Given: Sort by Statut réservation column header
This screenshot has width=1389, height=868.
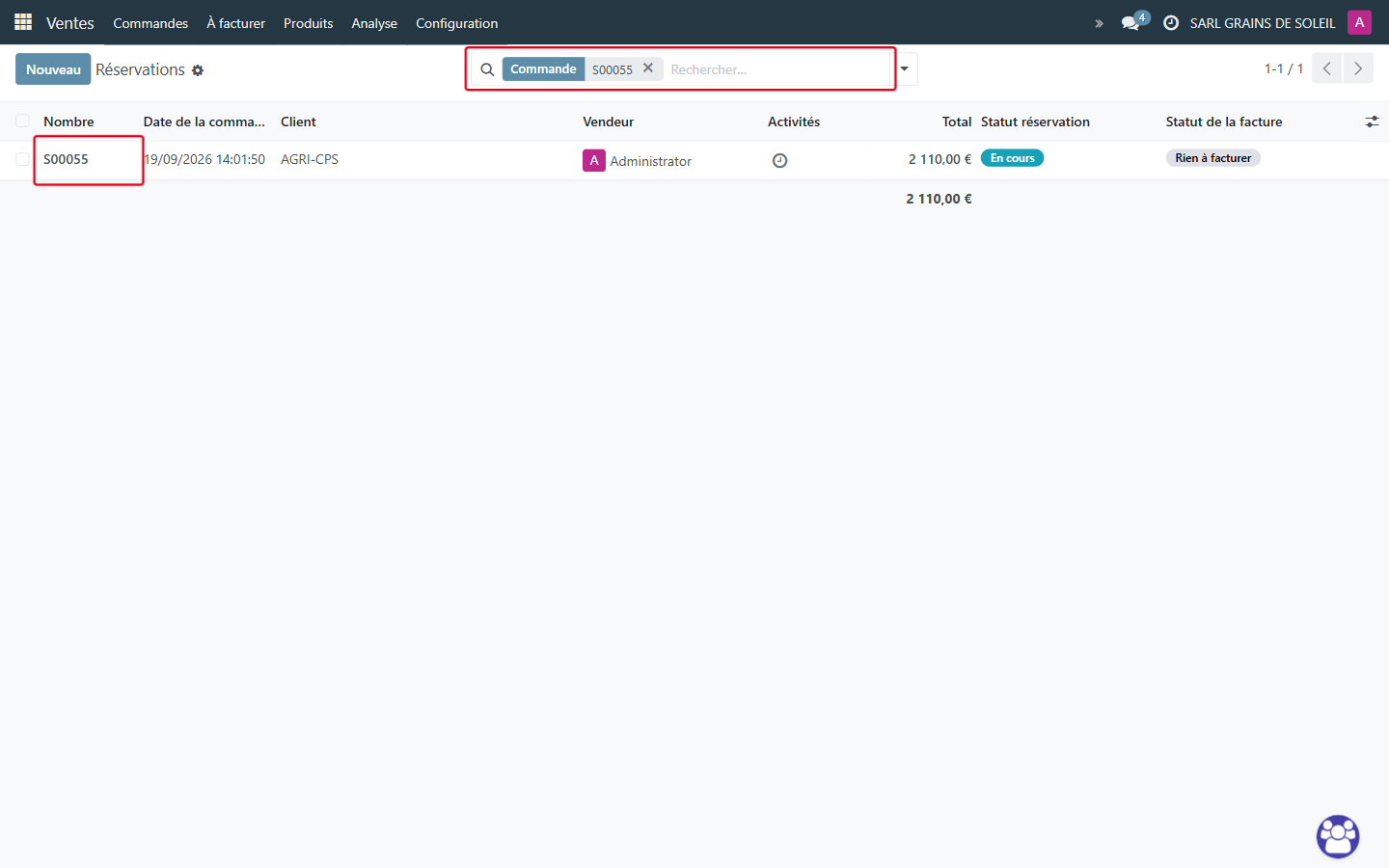Looking at the screenshot, I should coord(1035,122).
